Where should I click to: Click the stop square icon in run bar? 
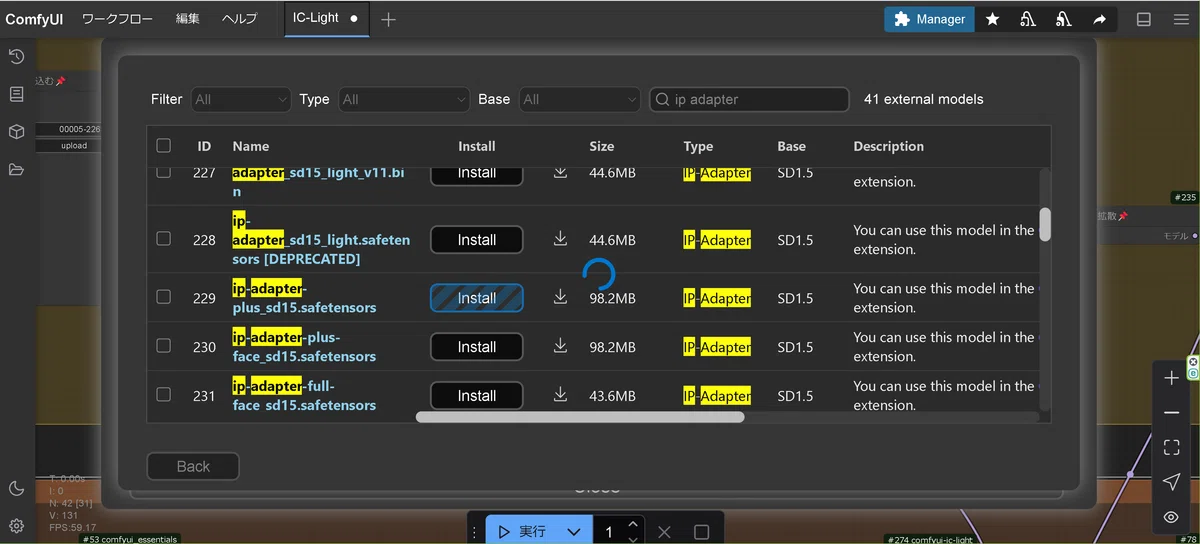tap(701, 532)
